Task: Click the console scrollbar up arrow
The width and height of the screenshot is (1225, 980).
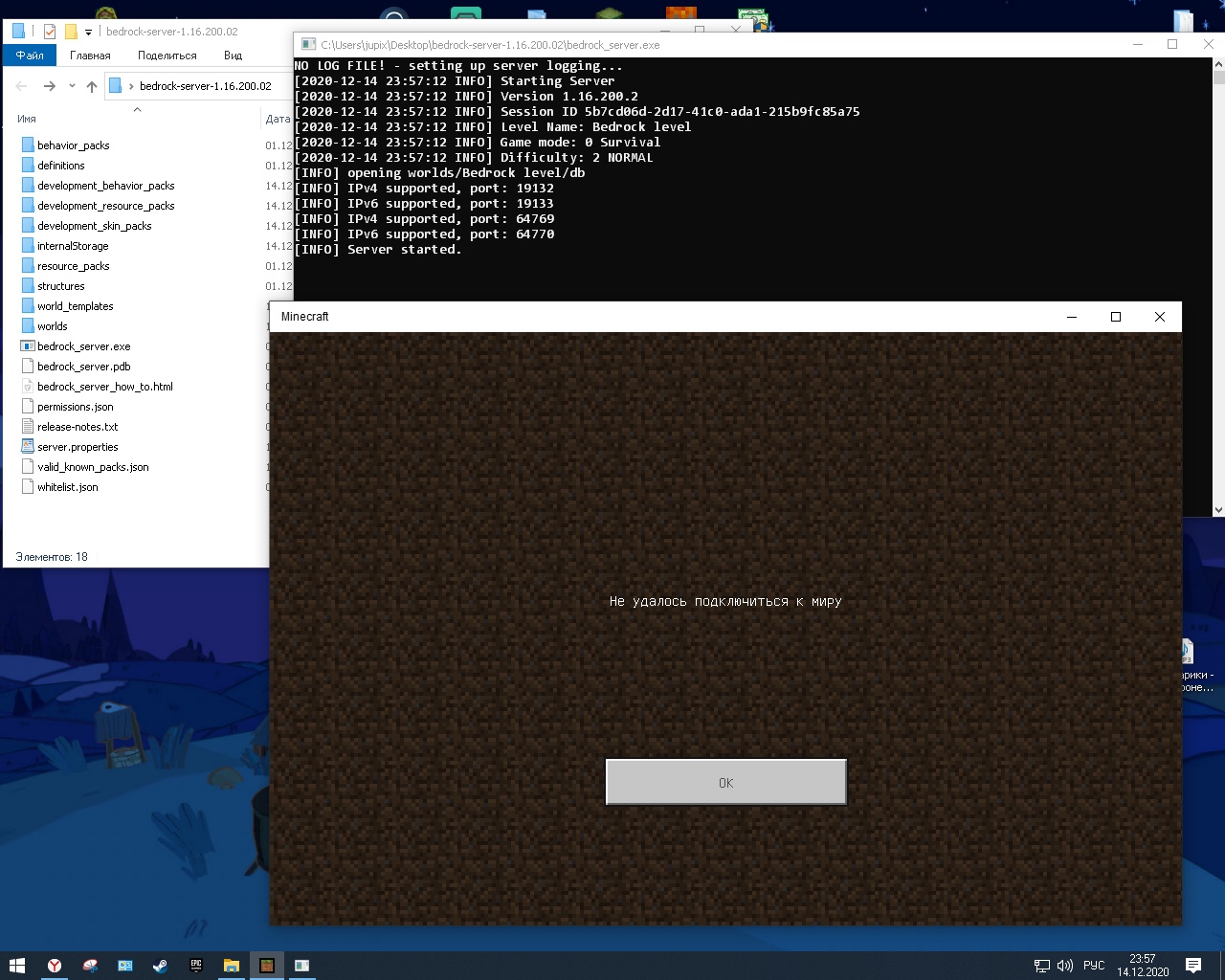Action: (1218, 65)
